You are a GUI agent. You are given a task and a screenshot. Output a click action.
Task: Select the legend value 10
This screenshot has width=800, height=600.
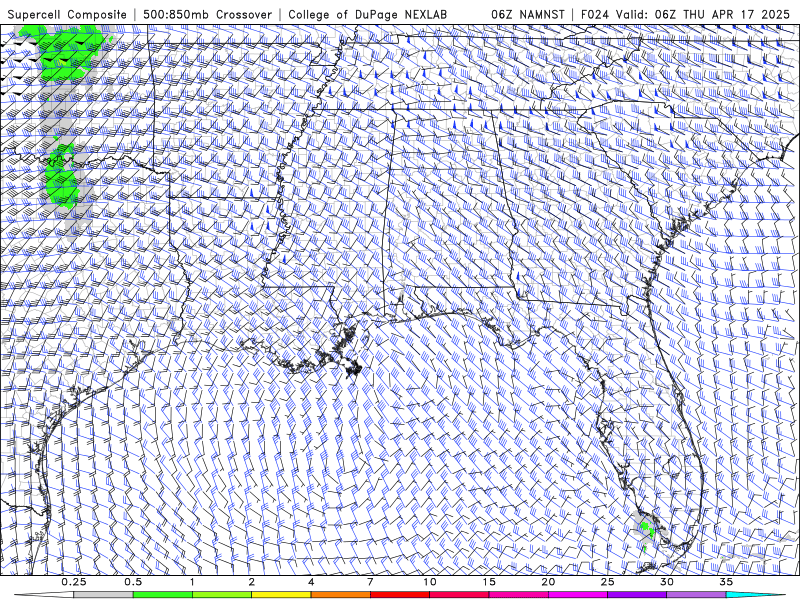click(430, 582)
